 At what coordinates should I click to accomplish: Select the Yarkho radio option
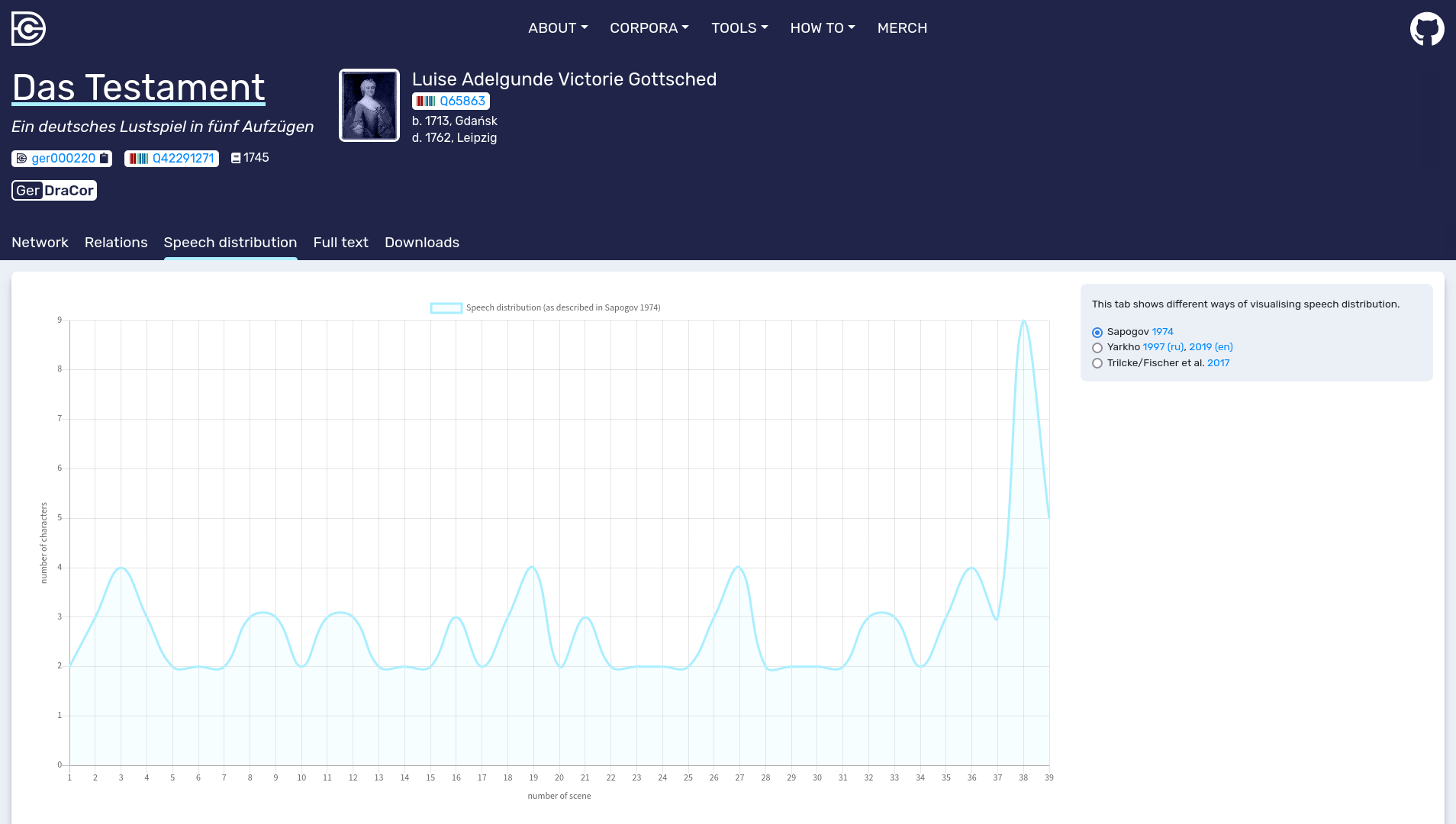click(x=1097, y=348)
